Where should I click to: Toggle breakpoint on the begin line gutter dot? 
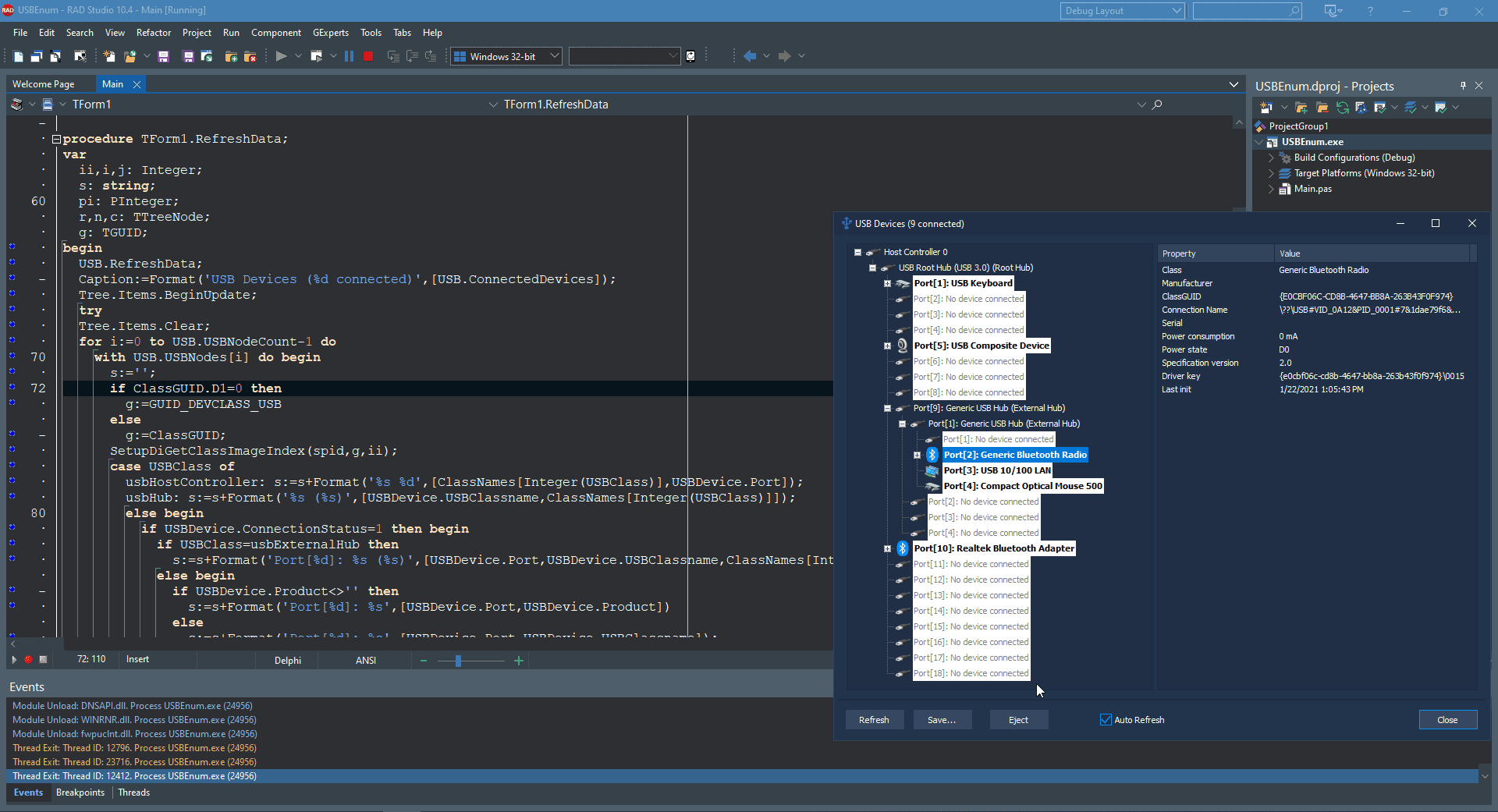click(12, 247)
